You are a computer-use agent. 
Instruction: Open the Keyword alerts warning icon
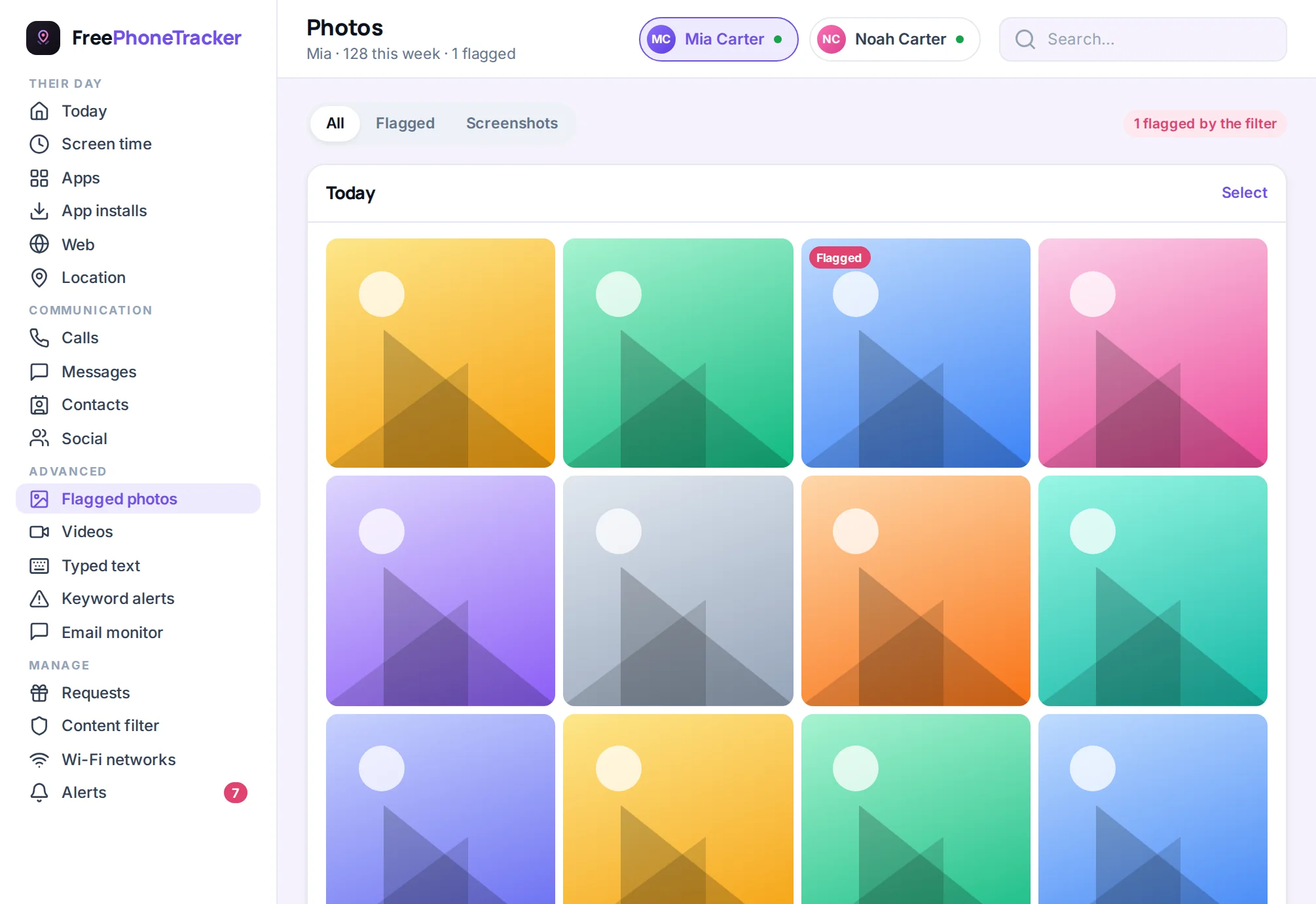(39, 599)
